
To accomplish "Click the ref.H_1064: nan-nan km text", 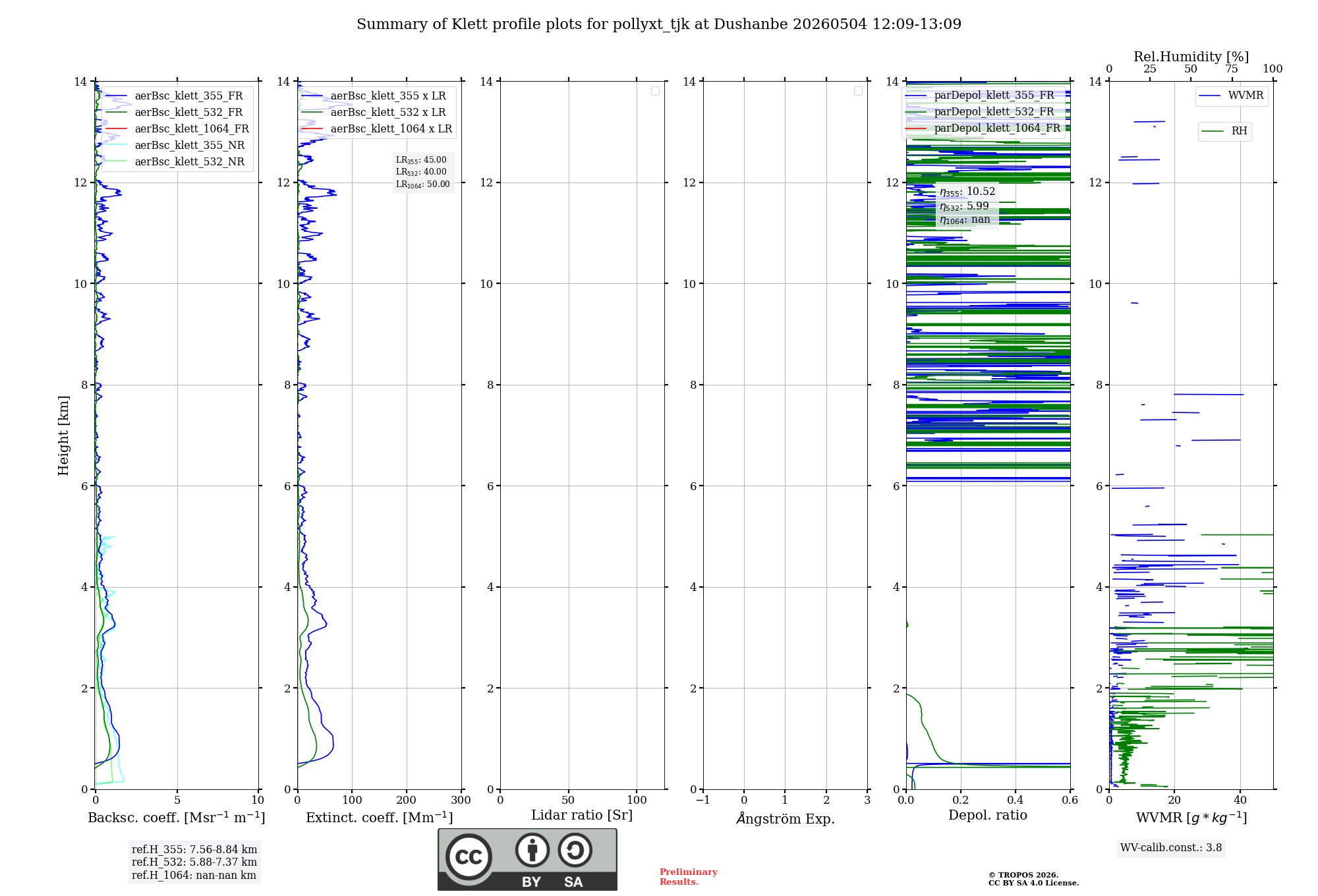I will point(194,876).
